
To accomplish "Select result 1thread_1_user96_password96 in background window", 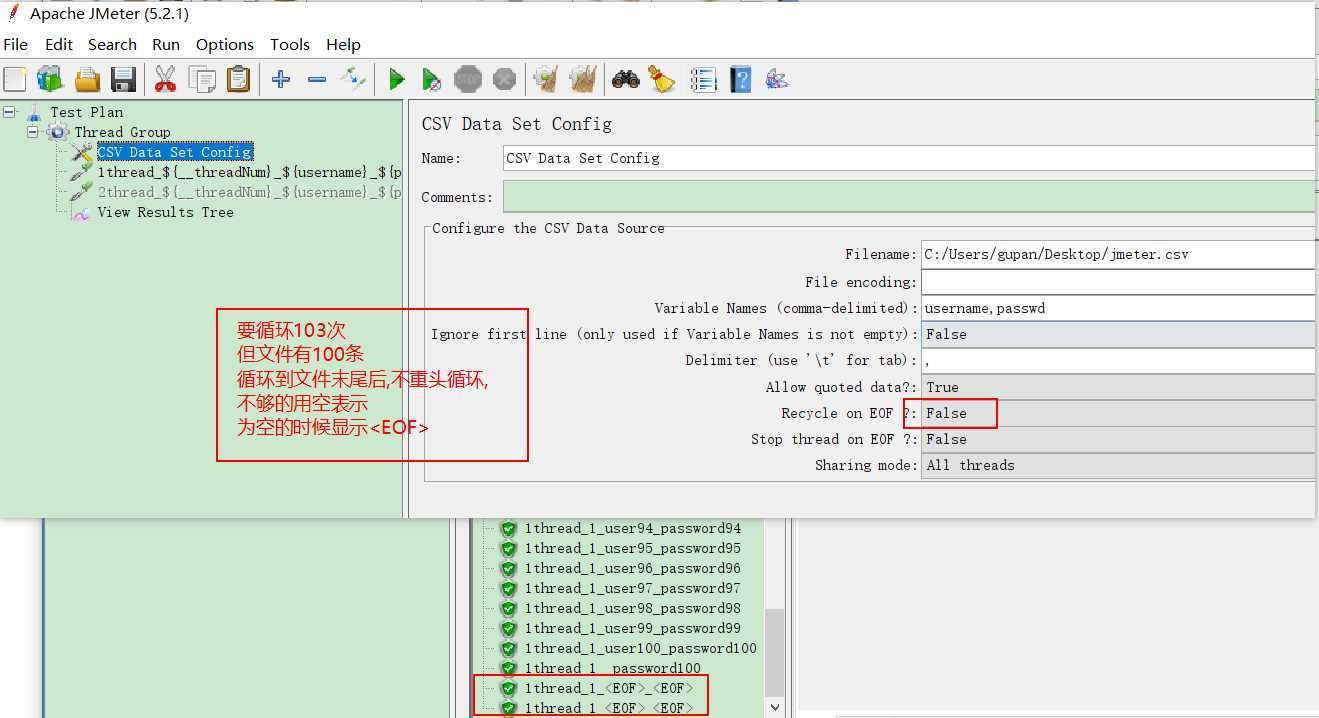I will point(632,568).
